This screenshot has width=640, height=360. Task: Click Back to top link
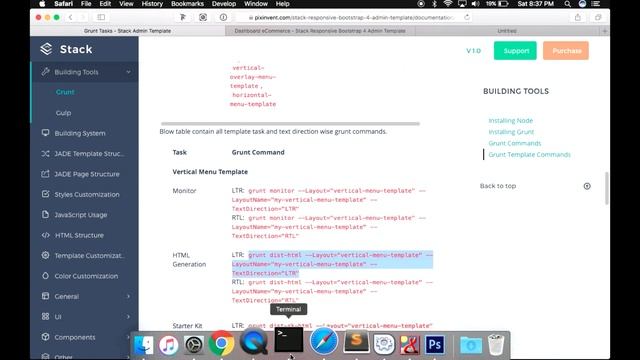pyautogui.click(x=498, y=186)
